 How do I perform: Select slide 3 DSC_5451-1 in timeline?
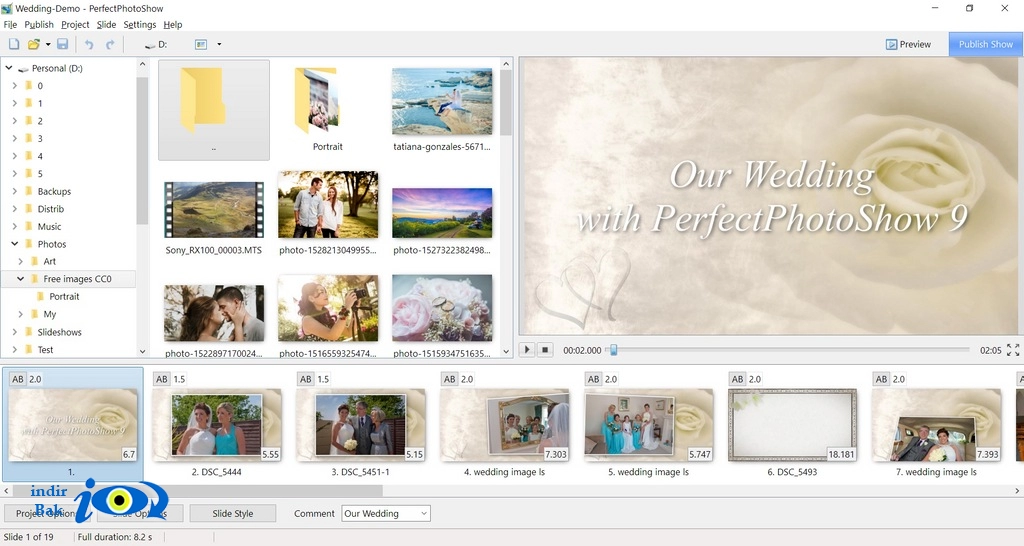[x=360, y=425]
